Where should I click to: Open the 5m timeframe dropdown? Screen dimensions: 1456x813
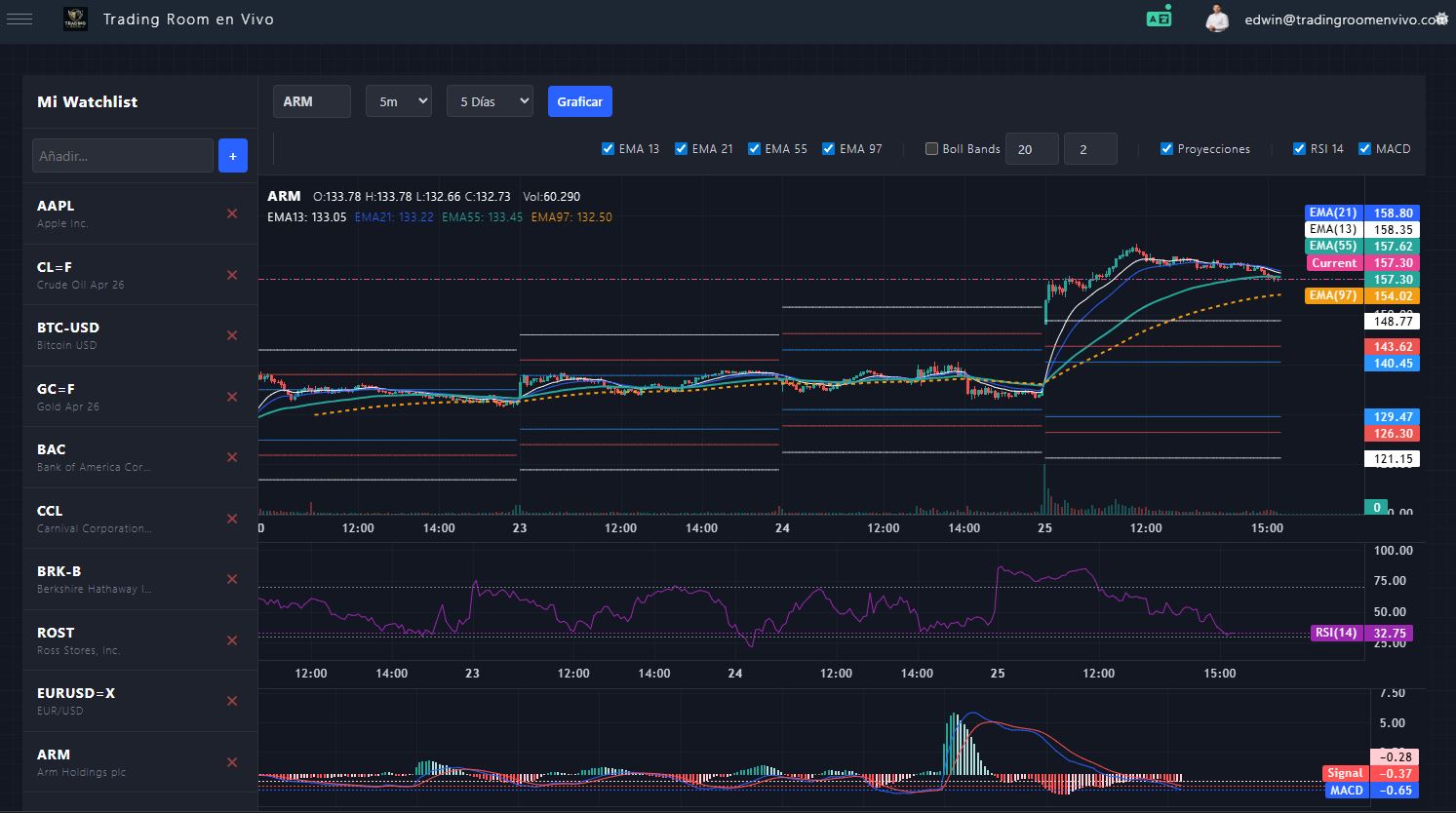pos(399,101)
